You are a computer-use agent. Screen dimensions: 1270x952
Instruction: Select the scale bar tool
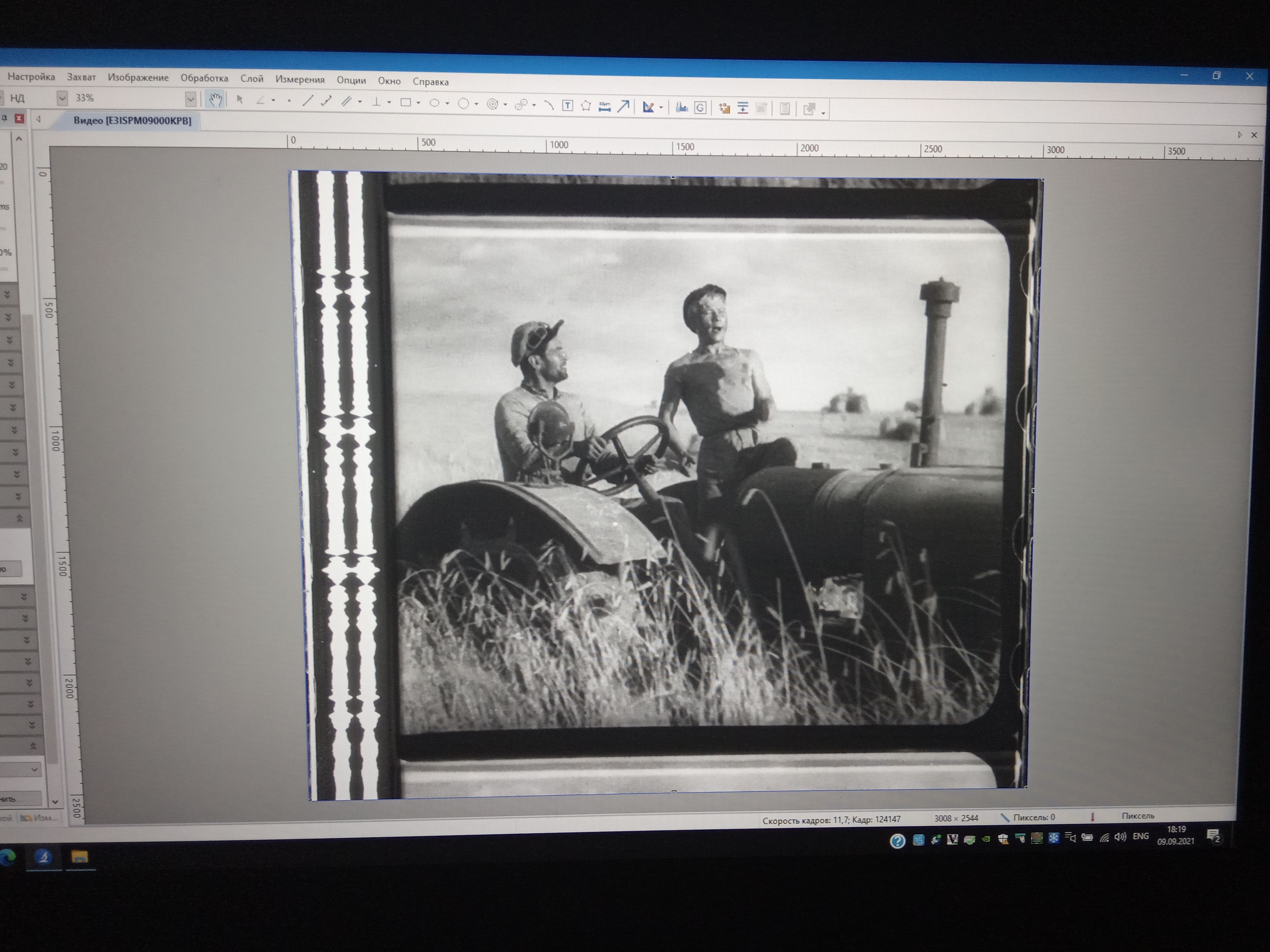click(604, 106)
